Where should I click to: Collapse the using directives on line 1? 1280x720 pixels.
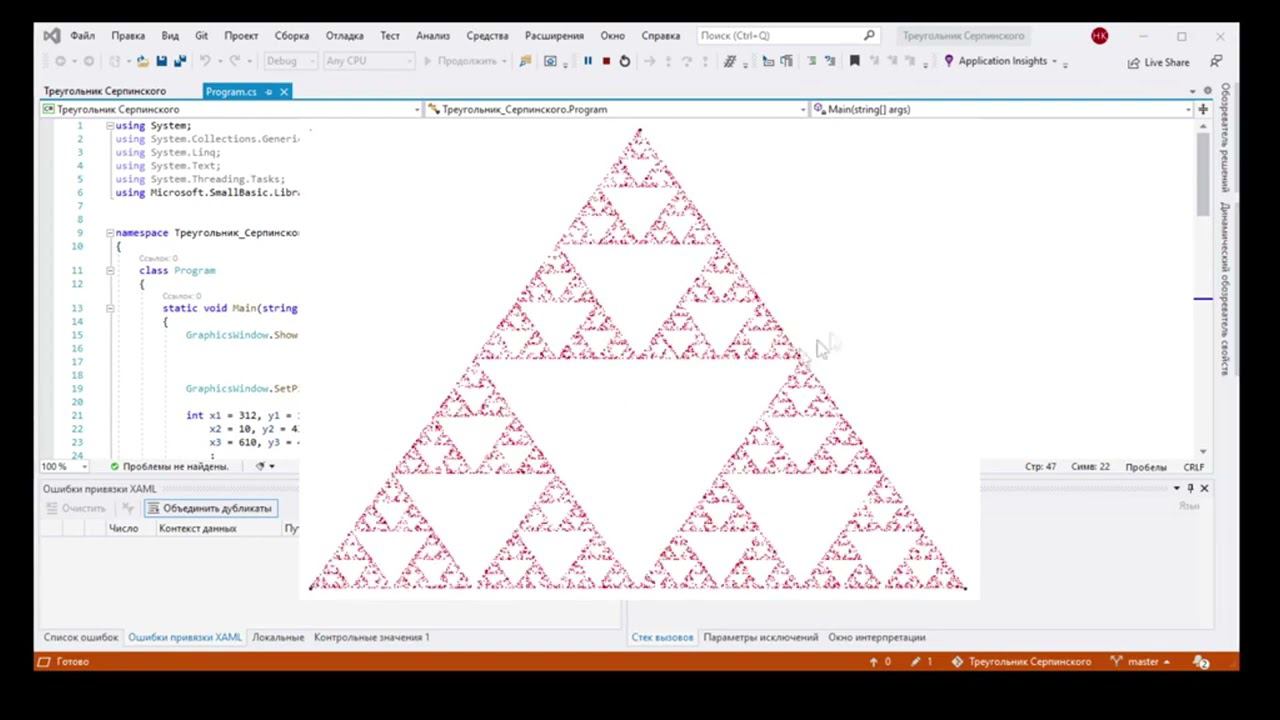pos(110,126)
